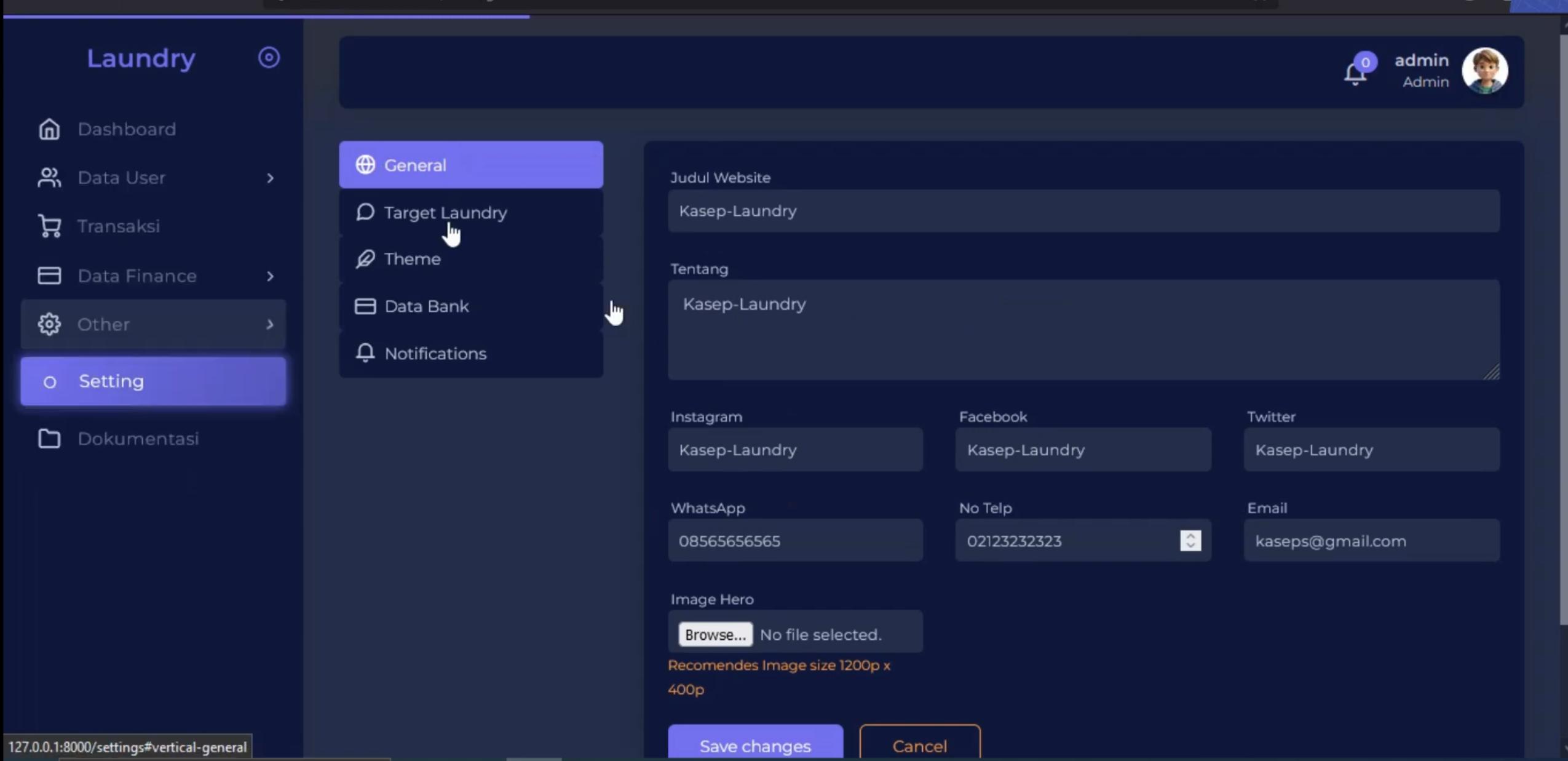1568x761 pixels.
Task: Switch to the Target Laundry tab
Action: click(471, 212)
